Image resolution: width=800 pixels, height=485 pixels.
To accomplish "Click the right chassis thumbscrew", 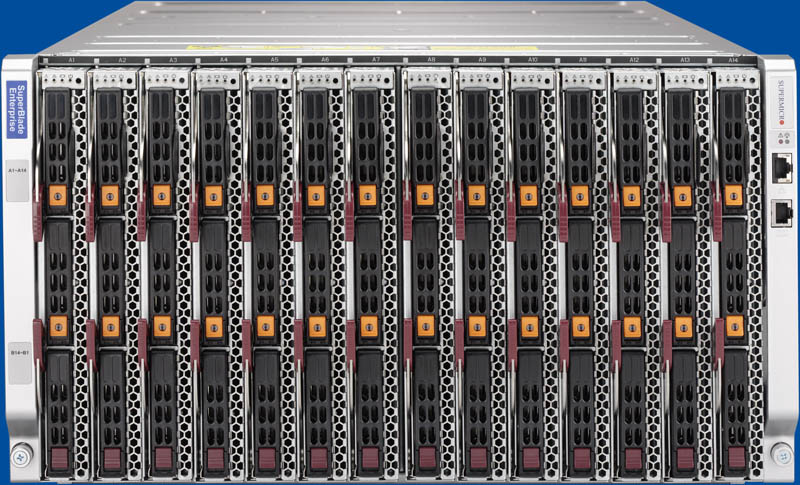I will click(782, 454).
